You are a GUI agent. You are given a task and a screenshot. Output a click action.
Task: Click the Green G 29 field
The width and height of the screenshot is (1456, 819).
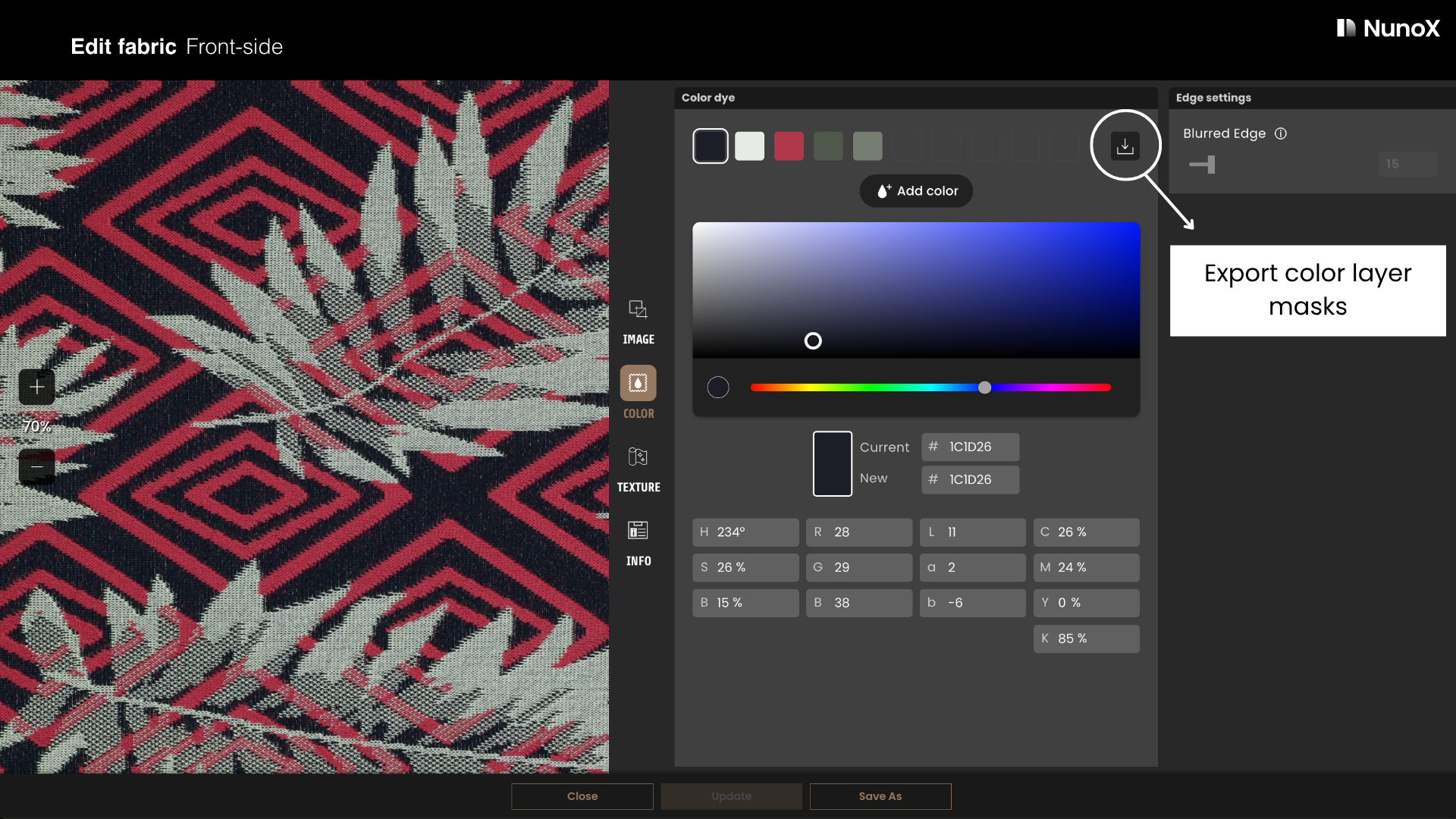click(x=859, y=568)
